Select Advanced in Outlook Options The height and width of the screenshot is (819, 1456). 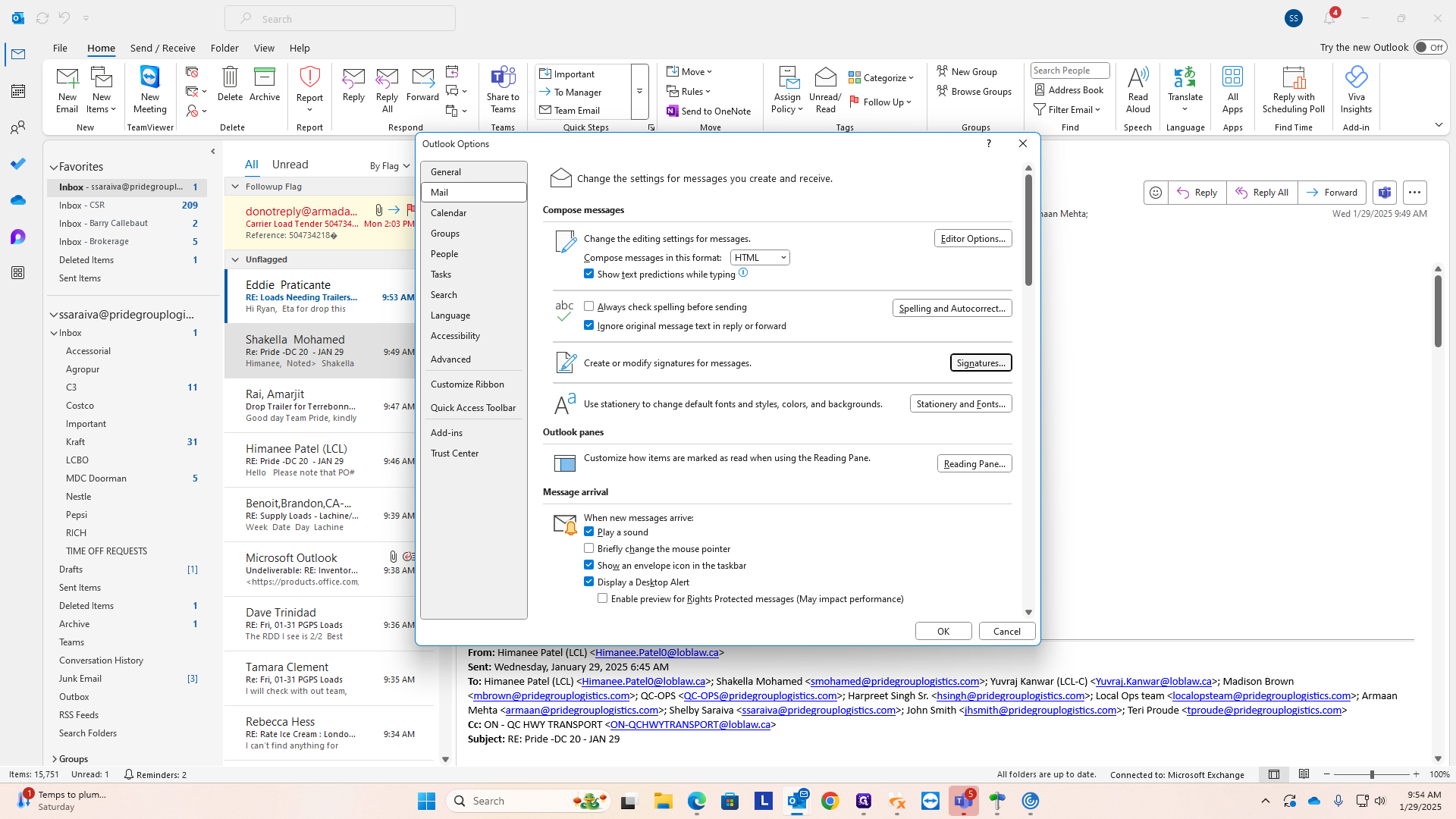click(473, 359)
